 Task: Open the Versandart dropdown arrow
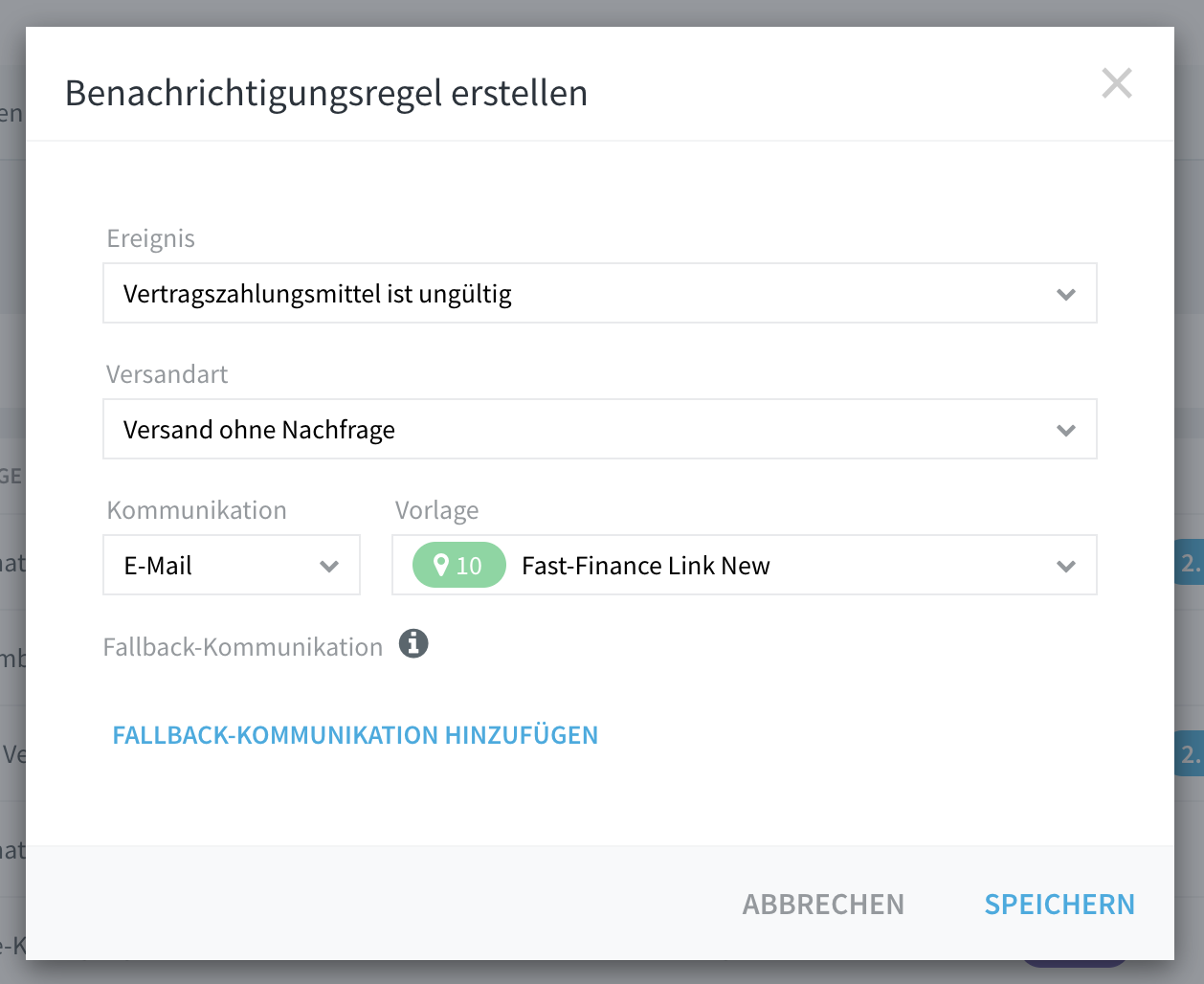click(x=1066, y=430)
